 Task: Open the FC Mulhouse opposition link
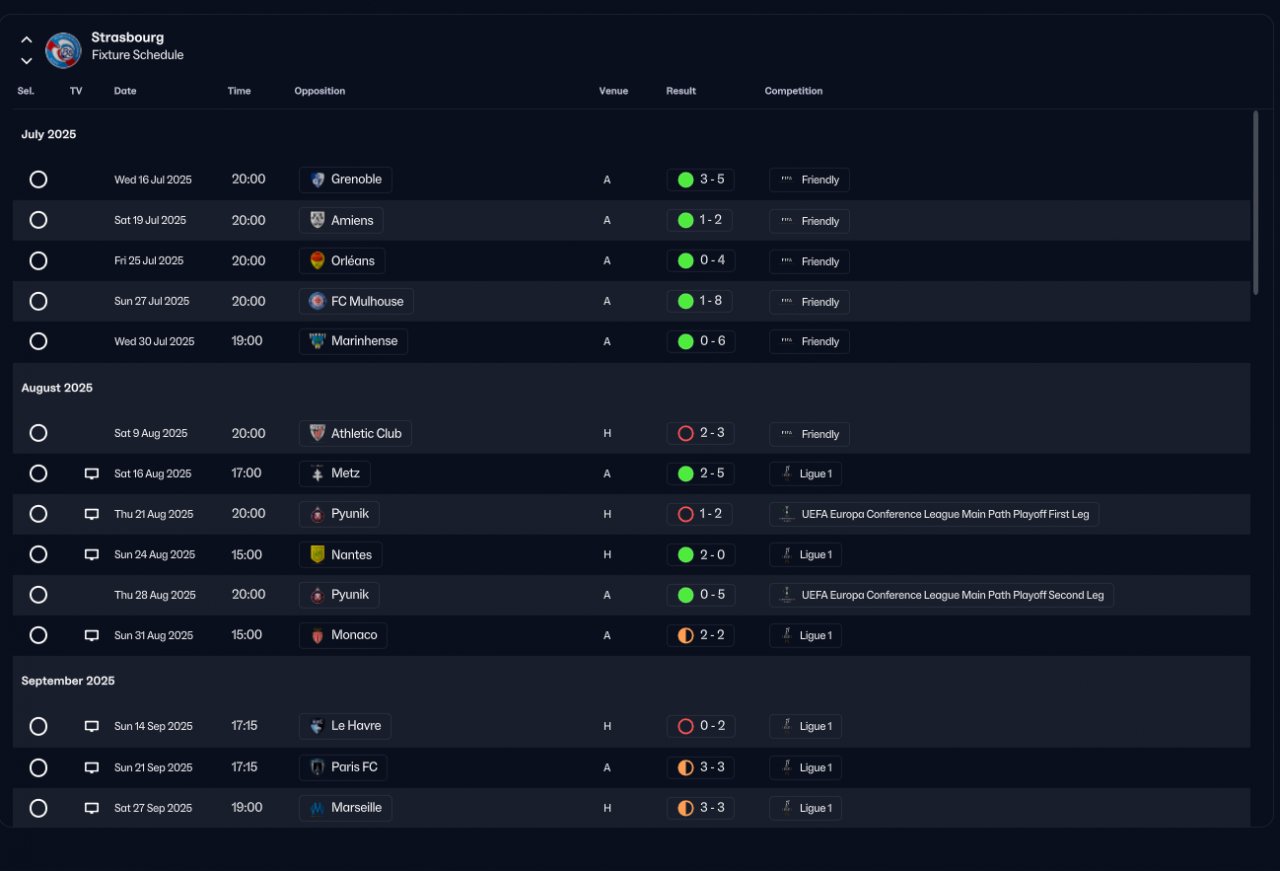pos(356,301)
